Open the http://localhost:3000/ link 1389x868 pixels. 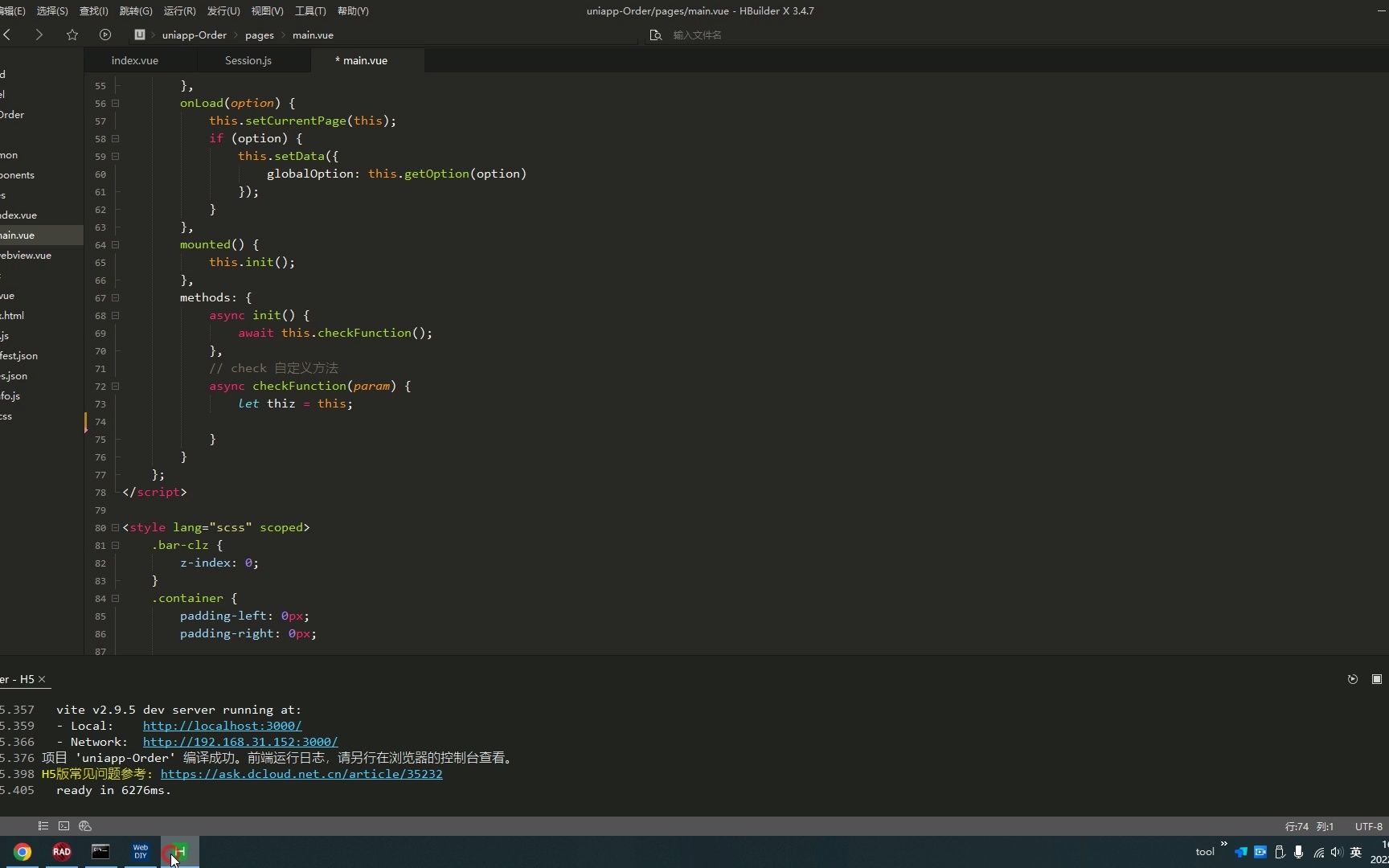point(222,726)
